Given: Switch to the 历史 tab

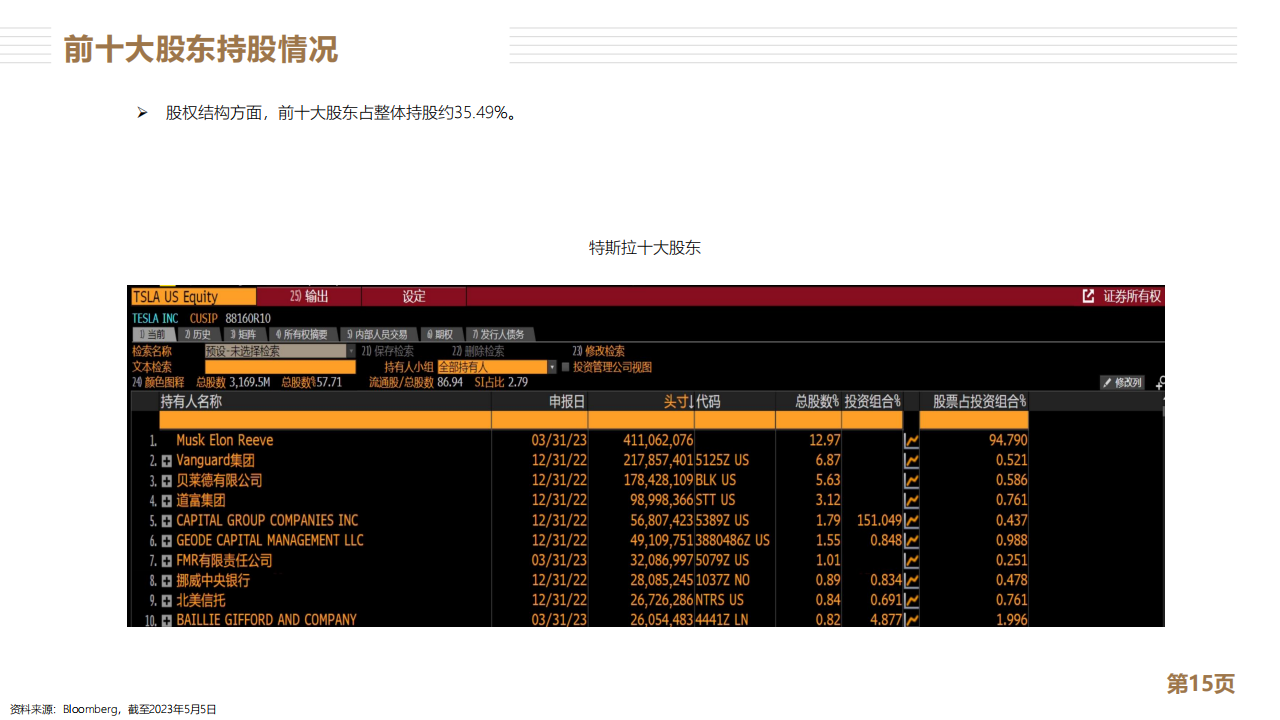Looking at the screenshot, I should (198, 334).
